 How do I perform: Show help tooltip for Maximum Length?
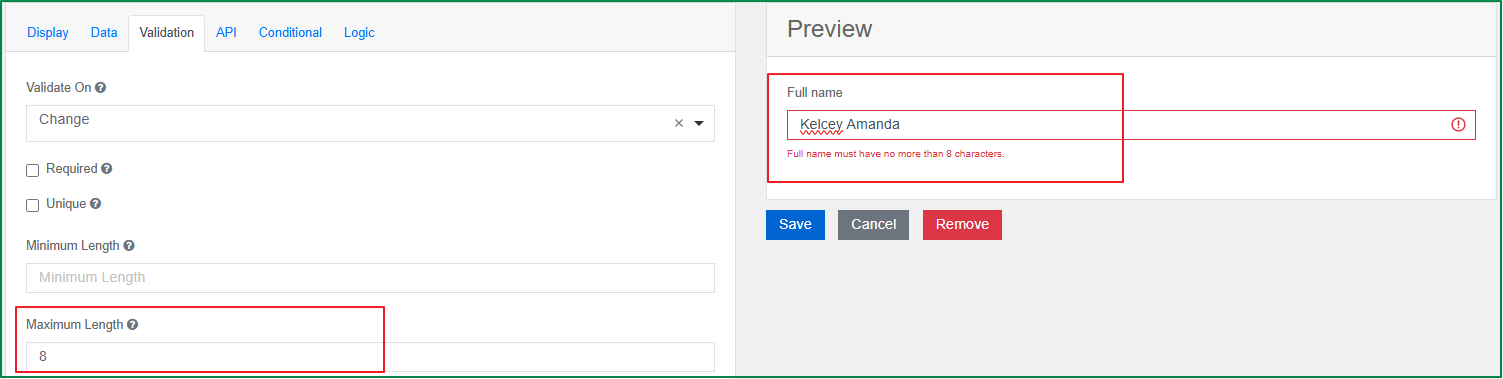133,325
